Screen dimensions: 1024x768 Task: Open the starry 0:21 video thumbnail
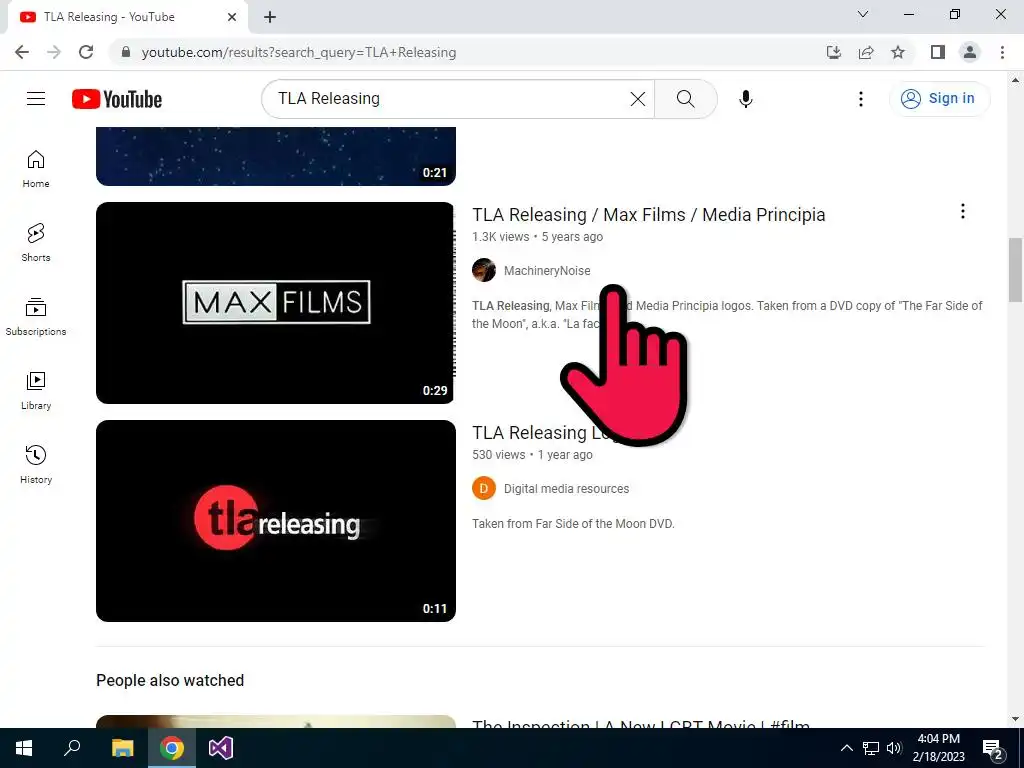[276, 156]
